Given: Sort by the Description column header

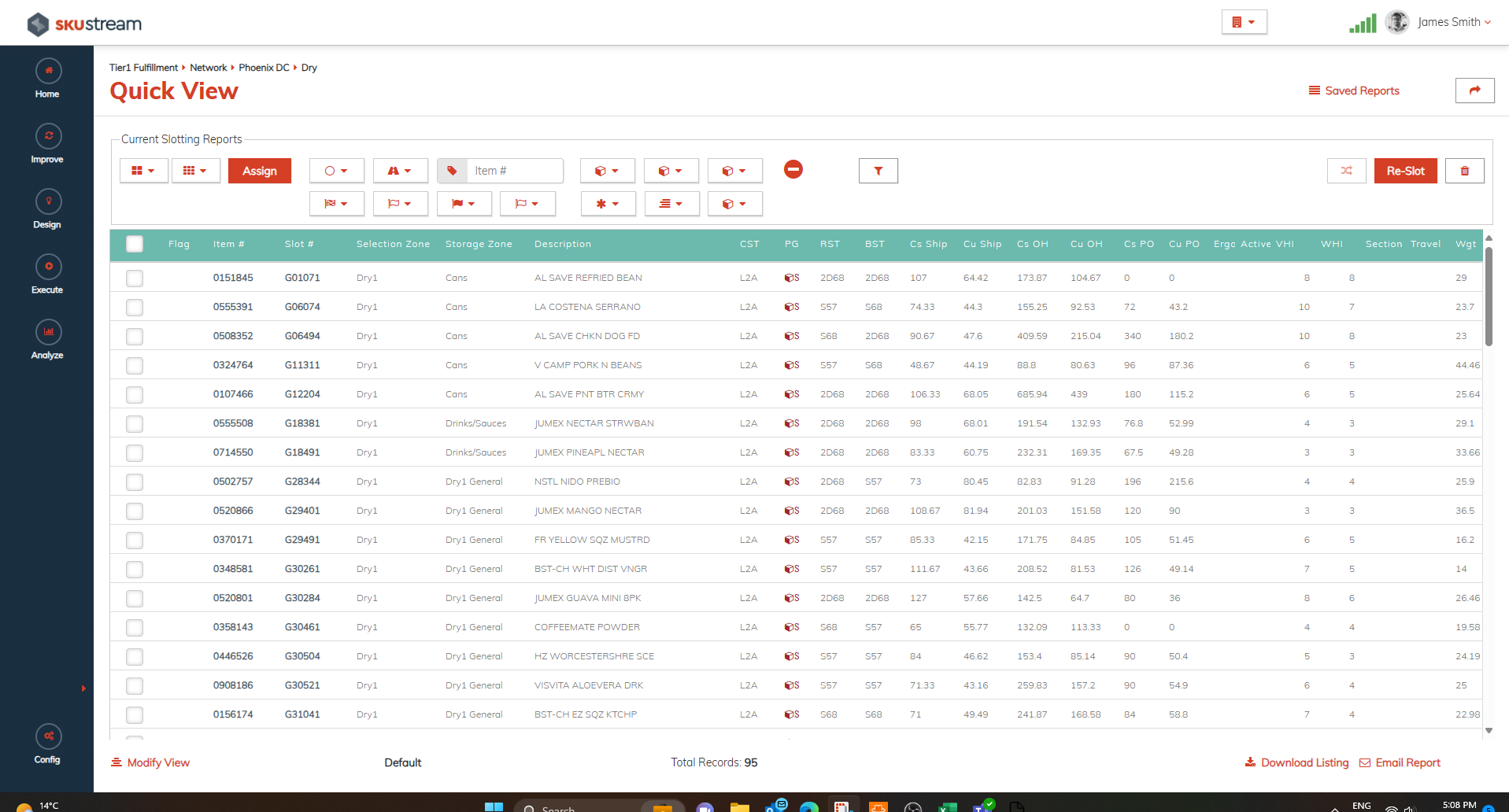Looking at the screenshot, I should click(x=562, y=244).
